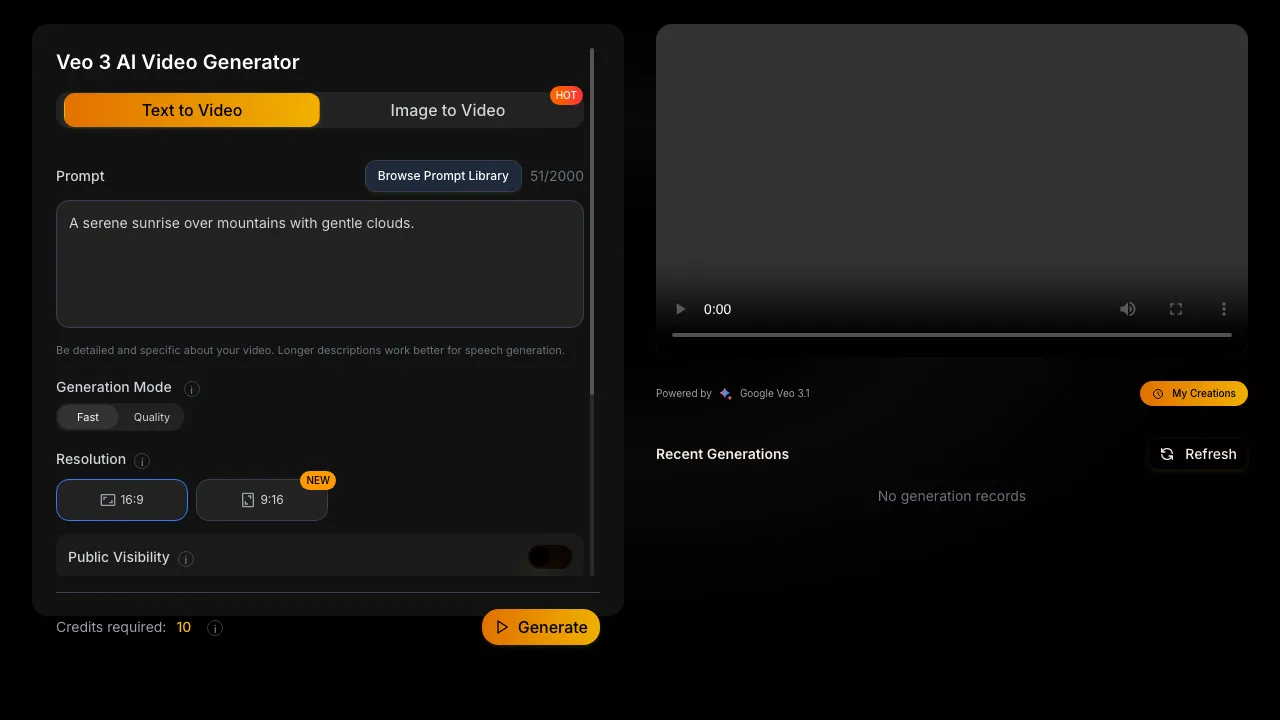This screenshot has height=720, width=1280.
Task: Switch to the Image to Video tab
Action: (x=447, y=110)
